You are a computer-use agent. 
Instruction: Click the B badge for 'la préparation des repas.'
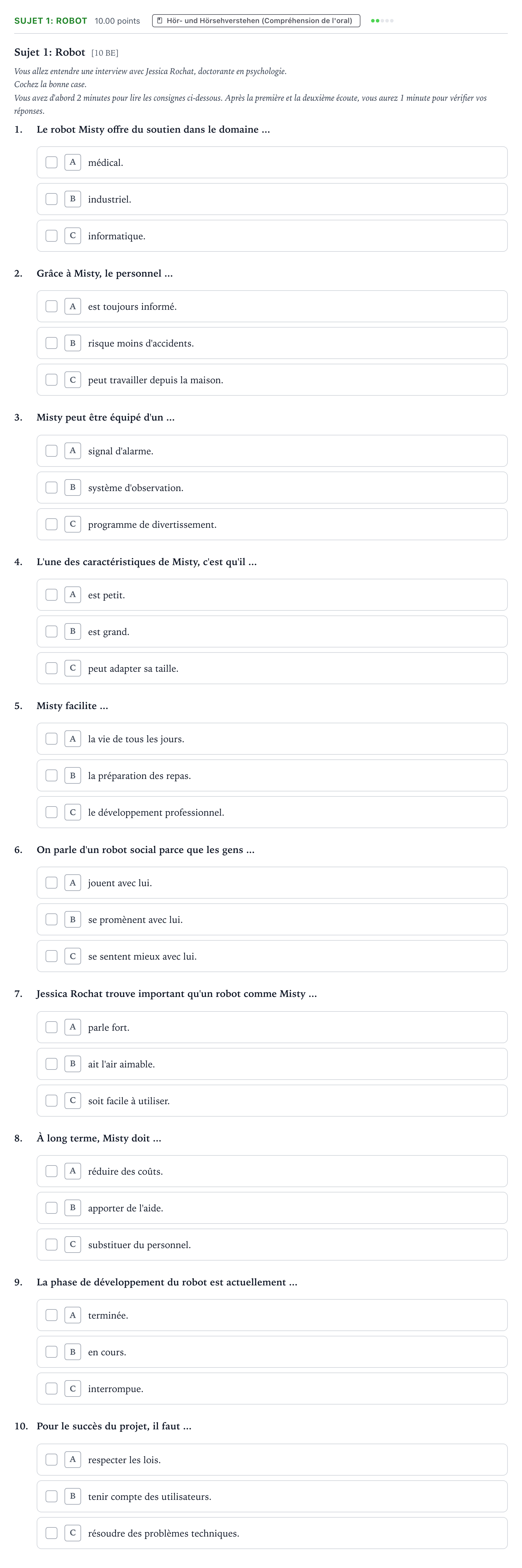(x=72, y=775)
